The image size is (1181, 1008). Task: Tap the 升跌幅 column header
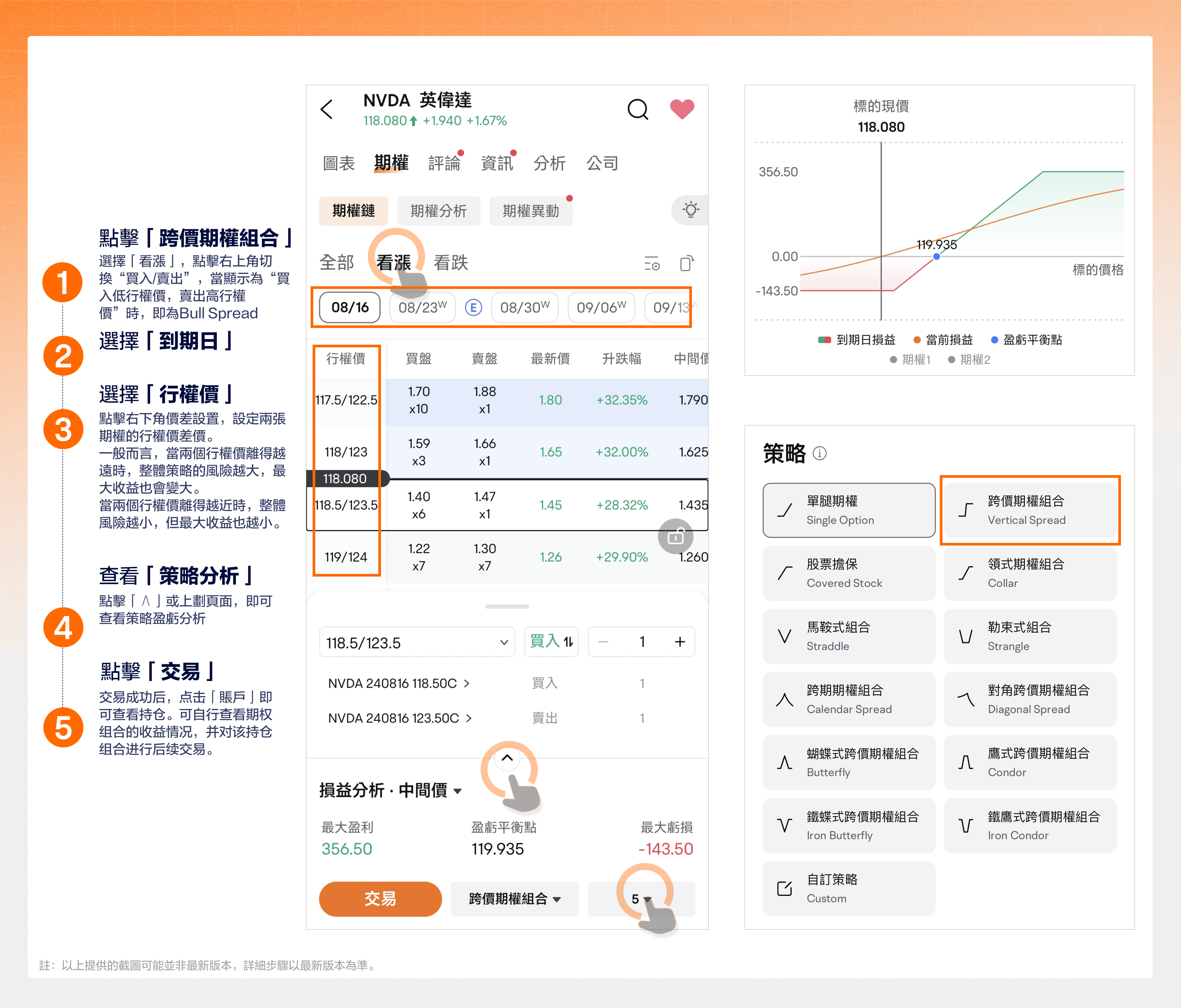(621, 359)
